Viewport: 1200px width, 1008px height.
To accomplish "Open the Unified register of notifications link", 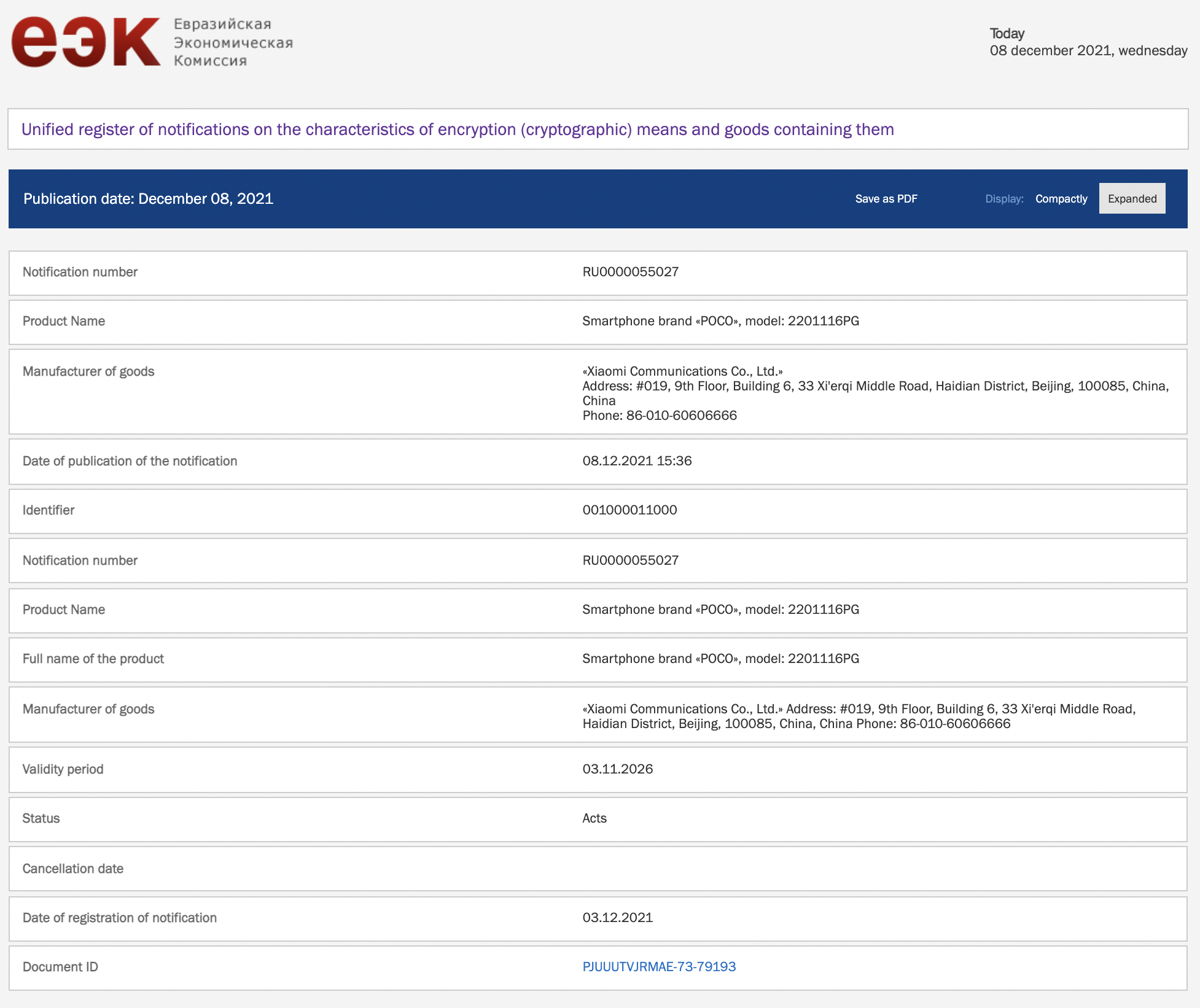I will click(457, 130).
